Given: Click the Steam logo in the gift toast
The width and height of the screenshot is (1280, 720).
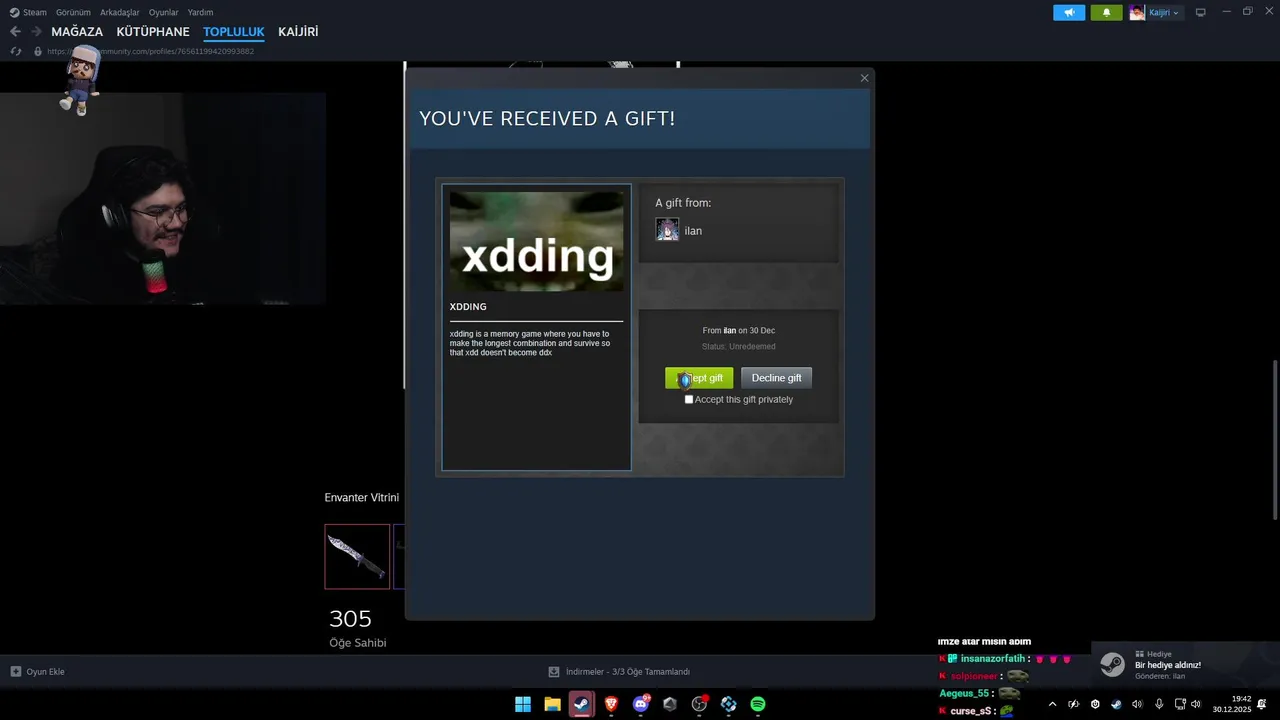Looking at the screenshot, I should (1112, 664).
